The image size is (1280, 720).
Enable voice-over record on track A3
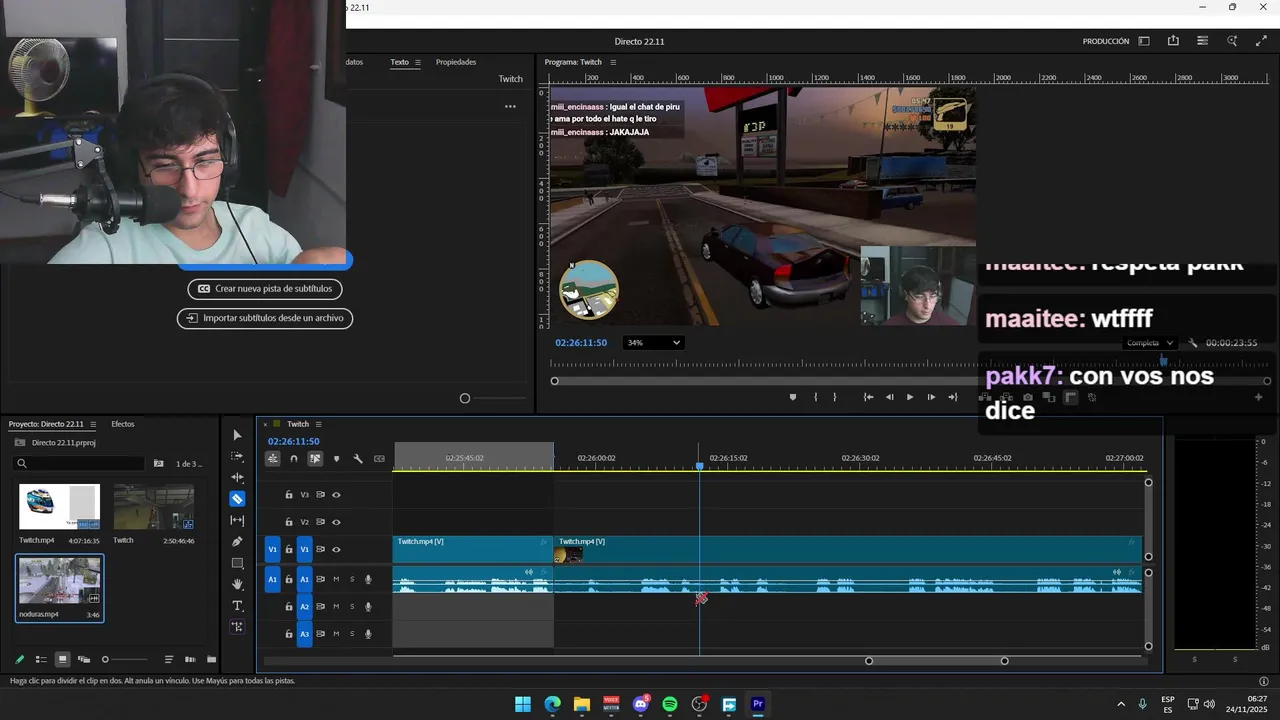pyautogui.click(x=368, y=634)
